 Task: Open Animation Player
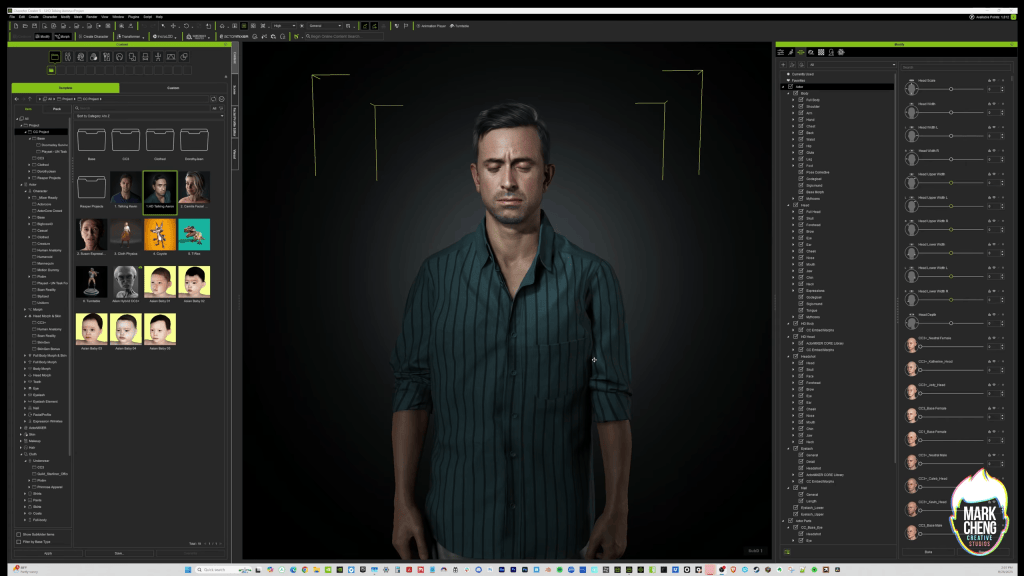431,26
